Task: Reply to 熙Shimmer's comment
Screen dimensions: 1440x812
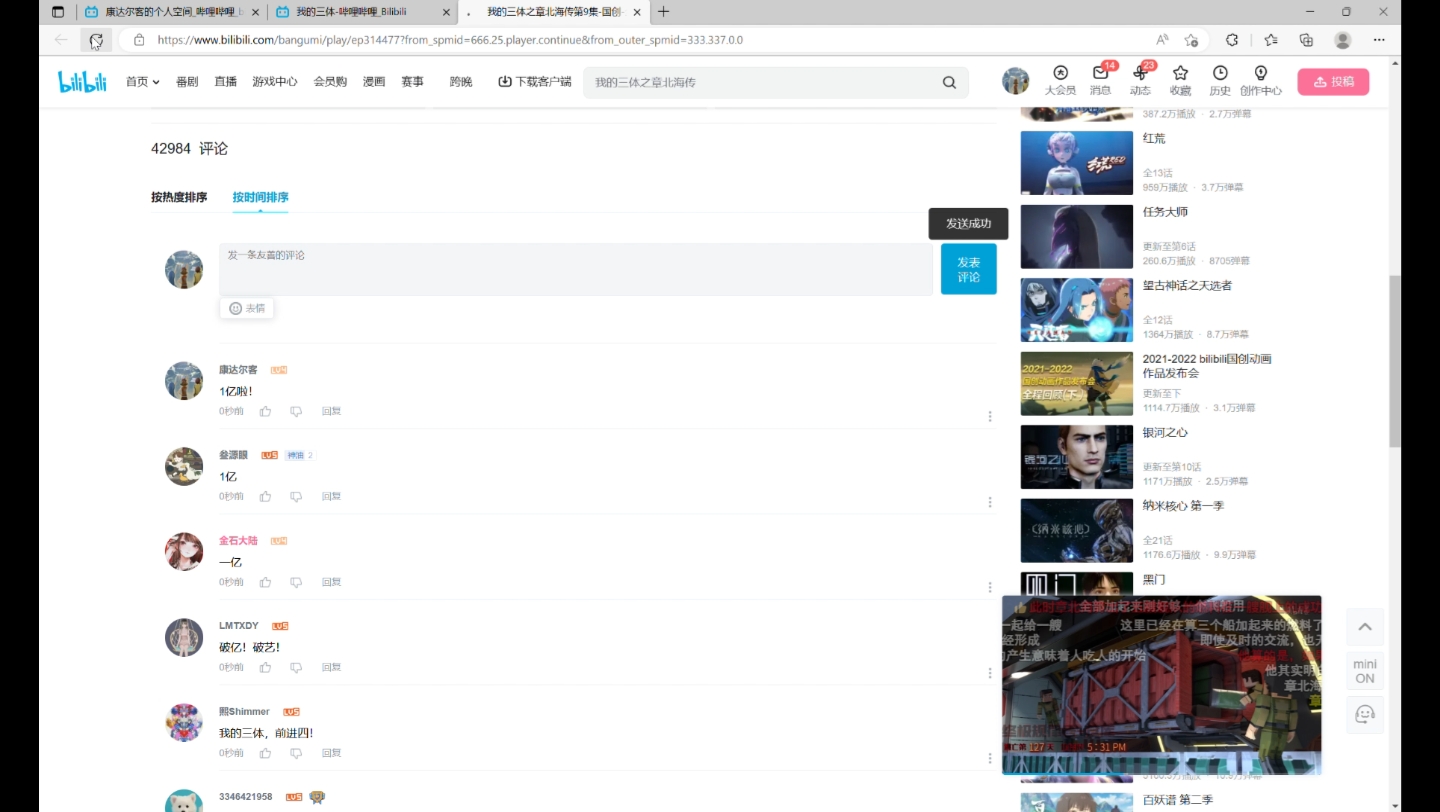Action: pos(331,753)
